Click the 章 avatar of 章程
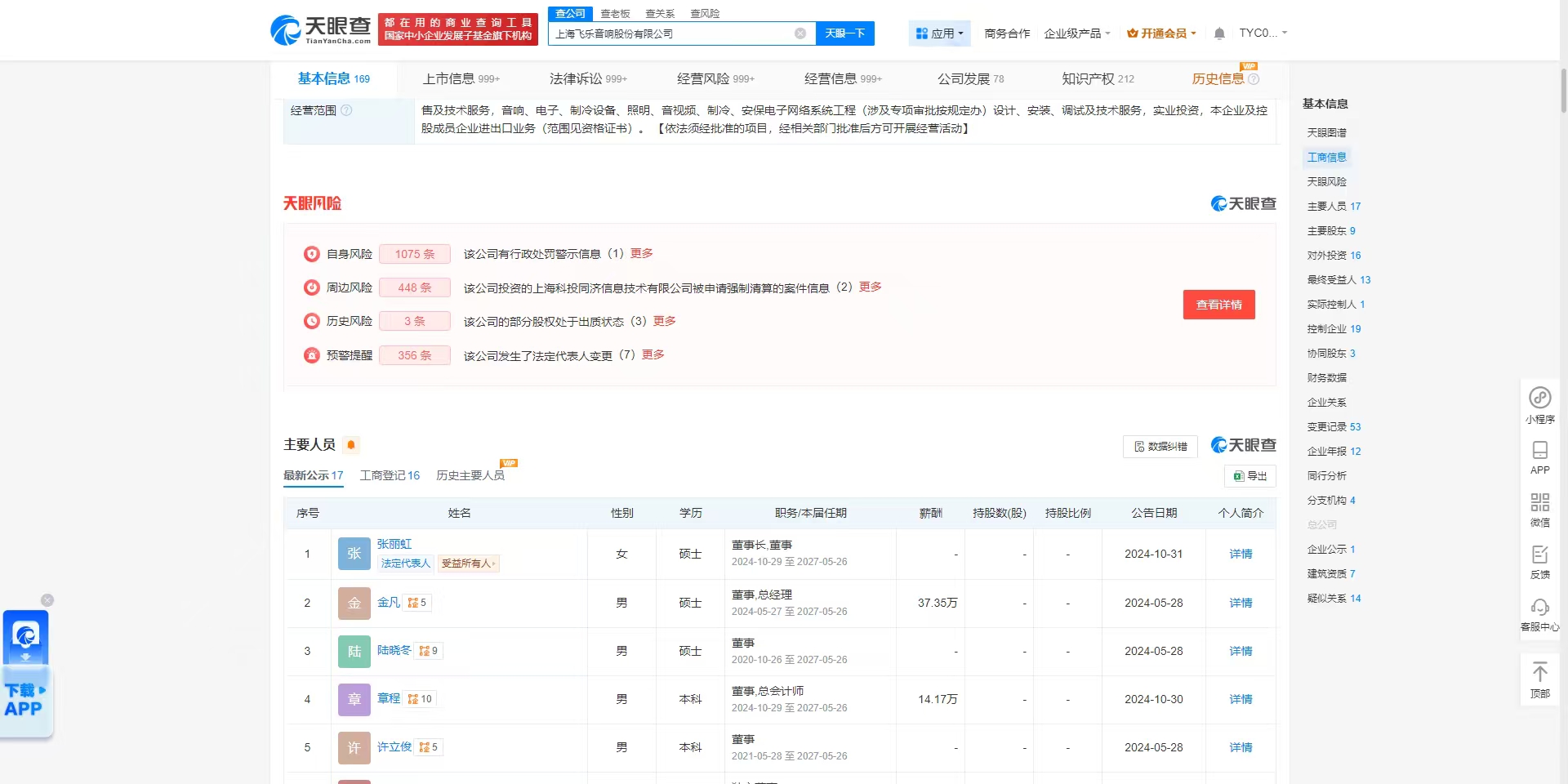Screen dimensions: 1568x784 coord(354,700)
